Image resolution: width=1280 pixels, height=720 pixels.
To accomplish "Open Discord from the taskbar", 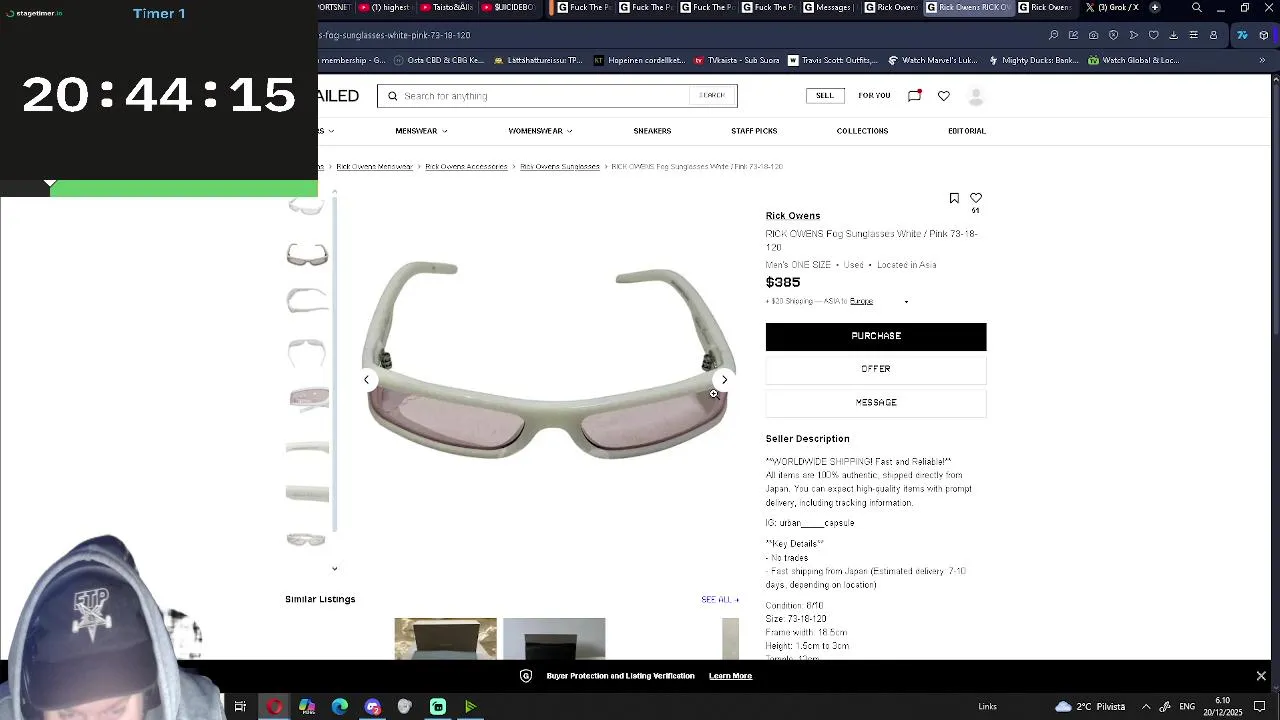I will tap(373, 707).
